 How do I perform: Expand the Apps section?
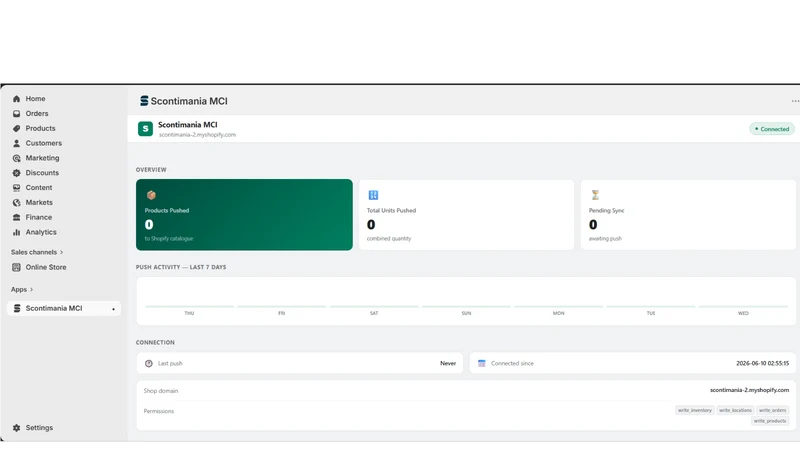coord(22,289)
